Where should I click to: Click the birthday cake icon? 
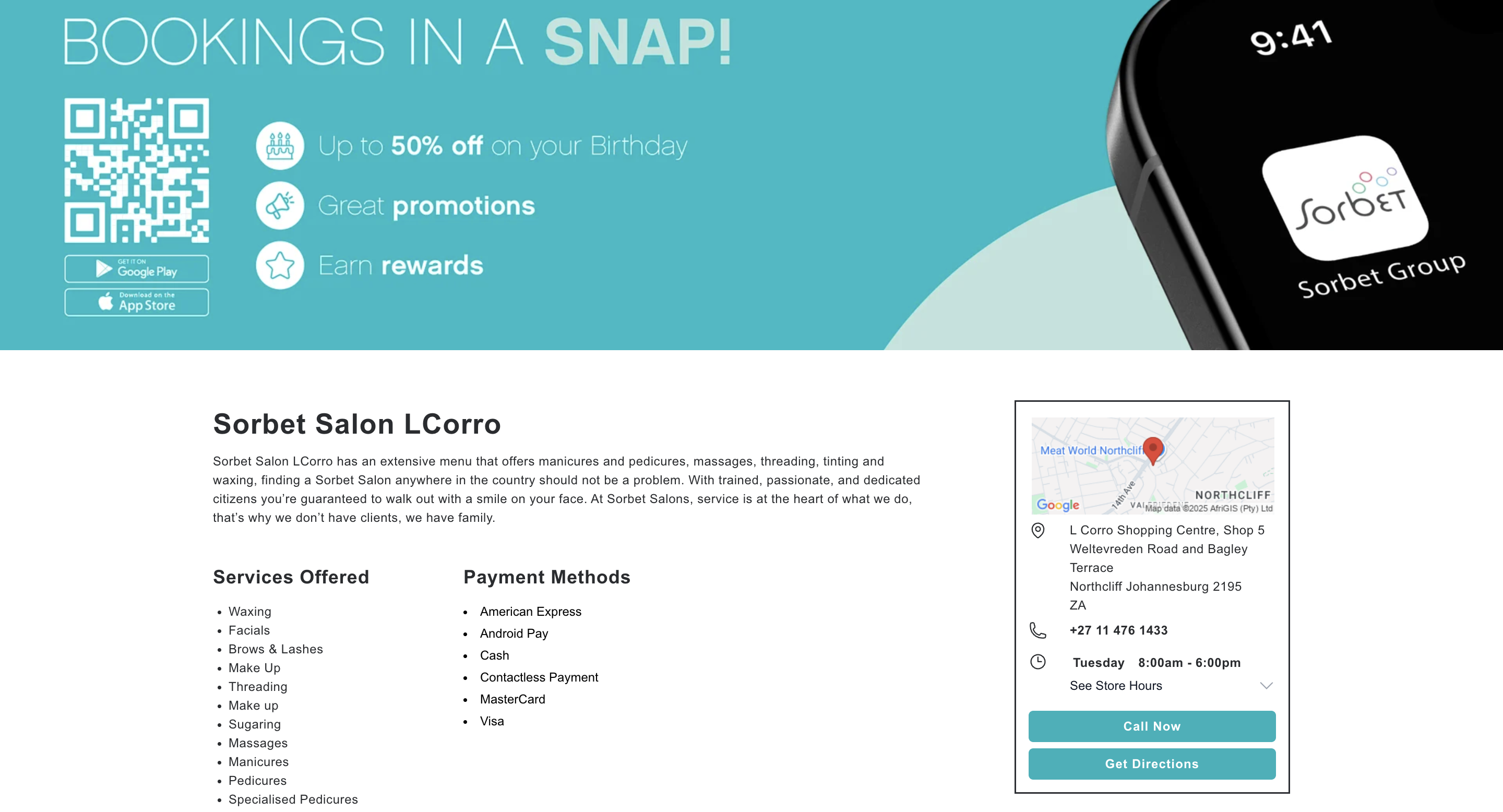[x=280, y=146]
